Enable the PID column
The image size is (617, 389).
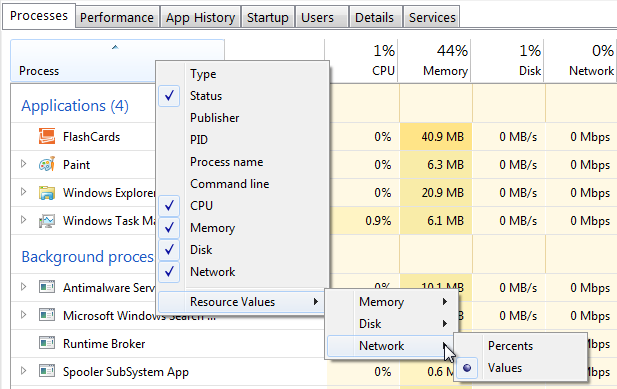pos(243,140)
